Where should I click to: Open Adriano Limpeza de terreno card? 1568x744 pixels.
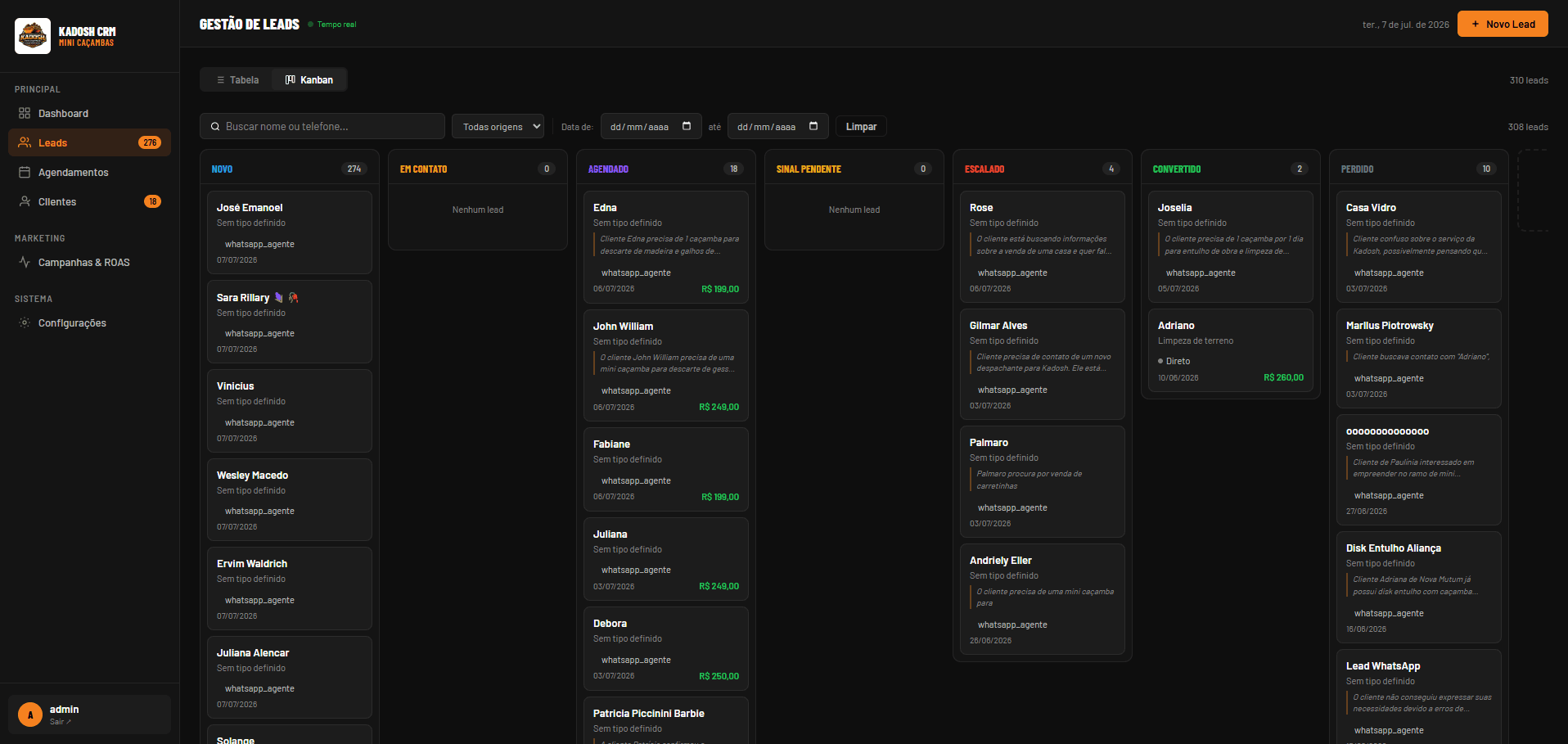pos(1231,350)
